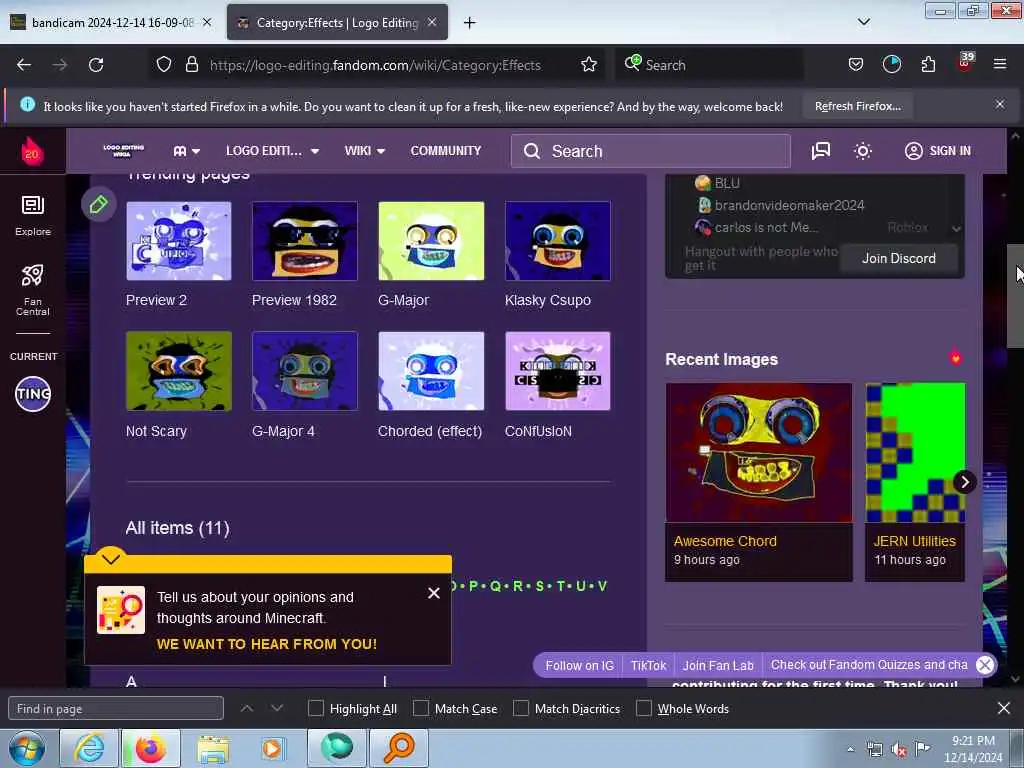Screen dimensions: 1024x768
Task: Show hidden system tray icons
Action: (x=850, y=750)
